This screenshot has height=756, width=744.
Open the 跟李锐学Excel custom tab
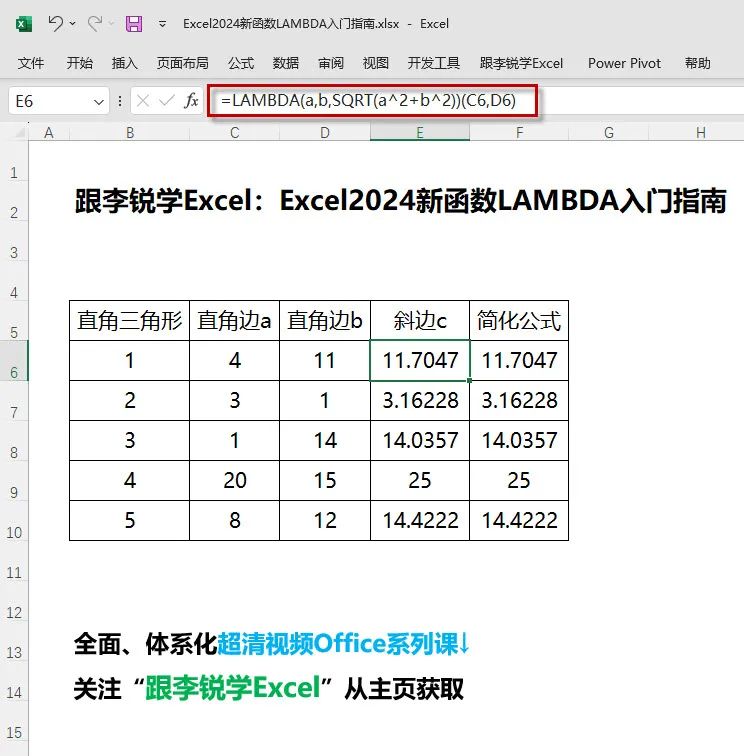tap(521, 63)
